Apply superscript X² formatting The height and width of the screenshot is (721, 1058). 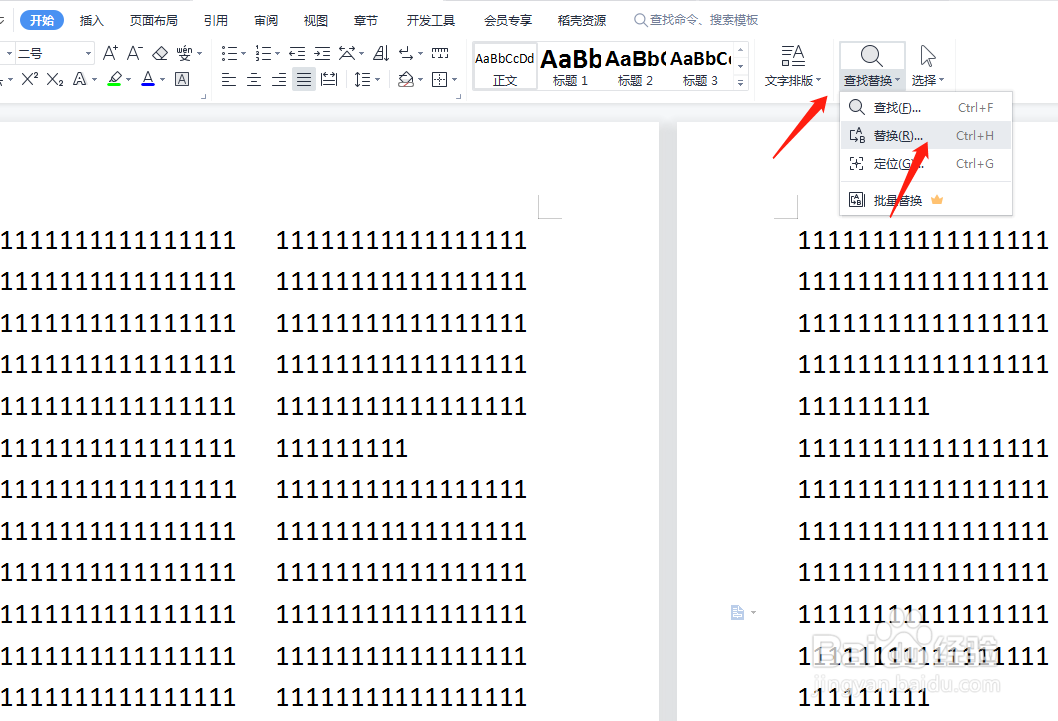coord(30,80)
